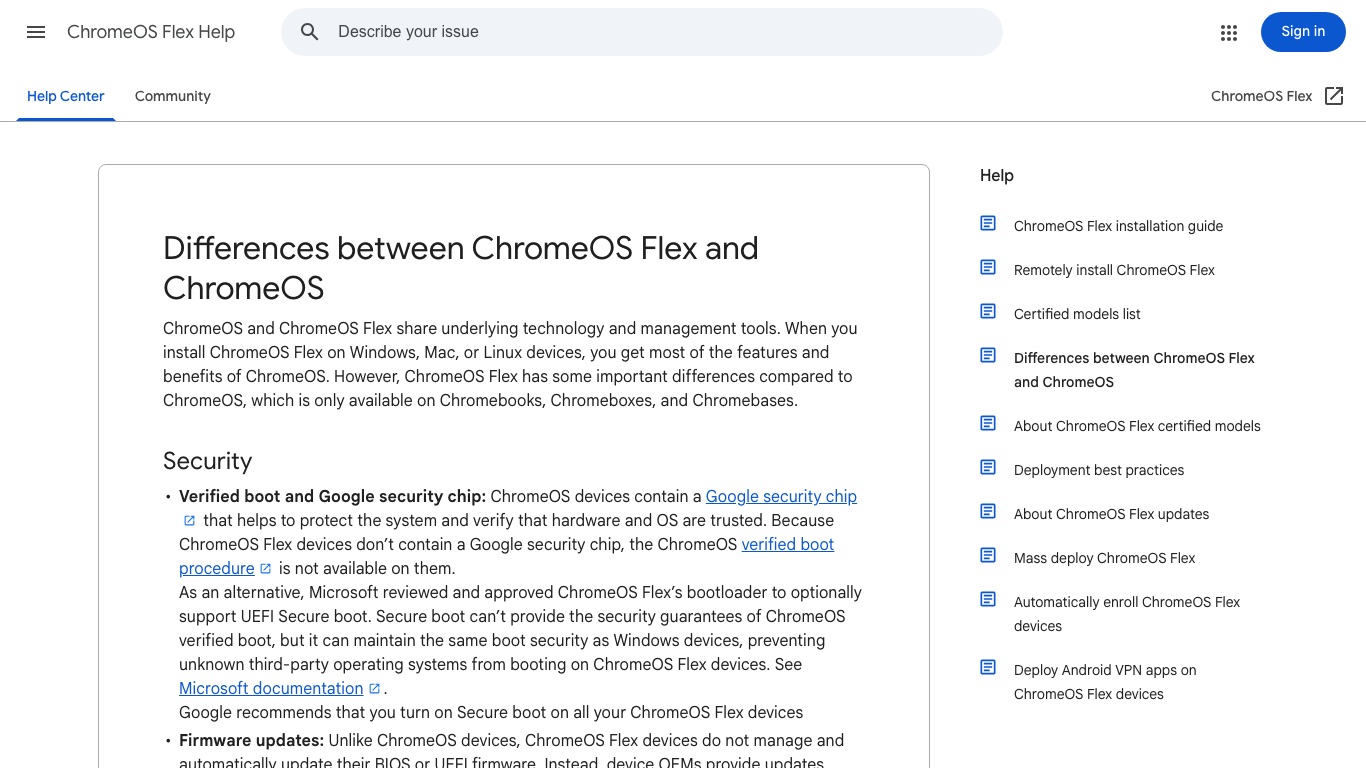Click article icon beside Deployment best practices
The width and height of the screenshot is (1366, 768).
988,467
